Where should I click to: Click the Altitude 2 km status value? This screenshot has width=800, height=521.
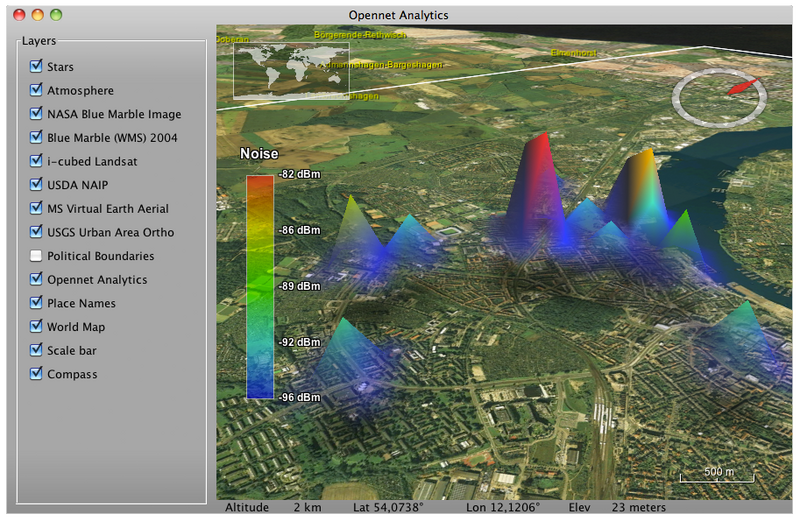click(273, 507)
